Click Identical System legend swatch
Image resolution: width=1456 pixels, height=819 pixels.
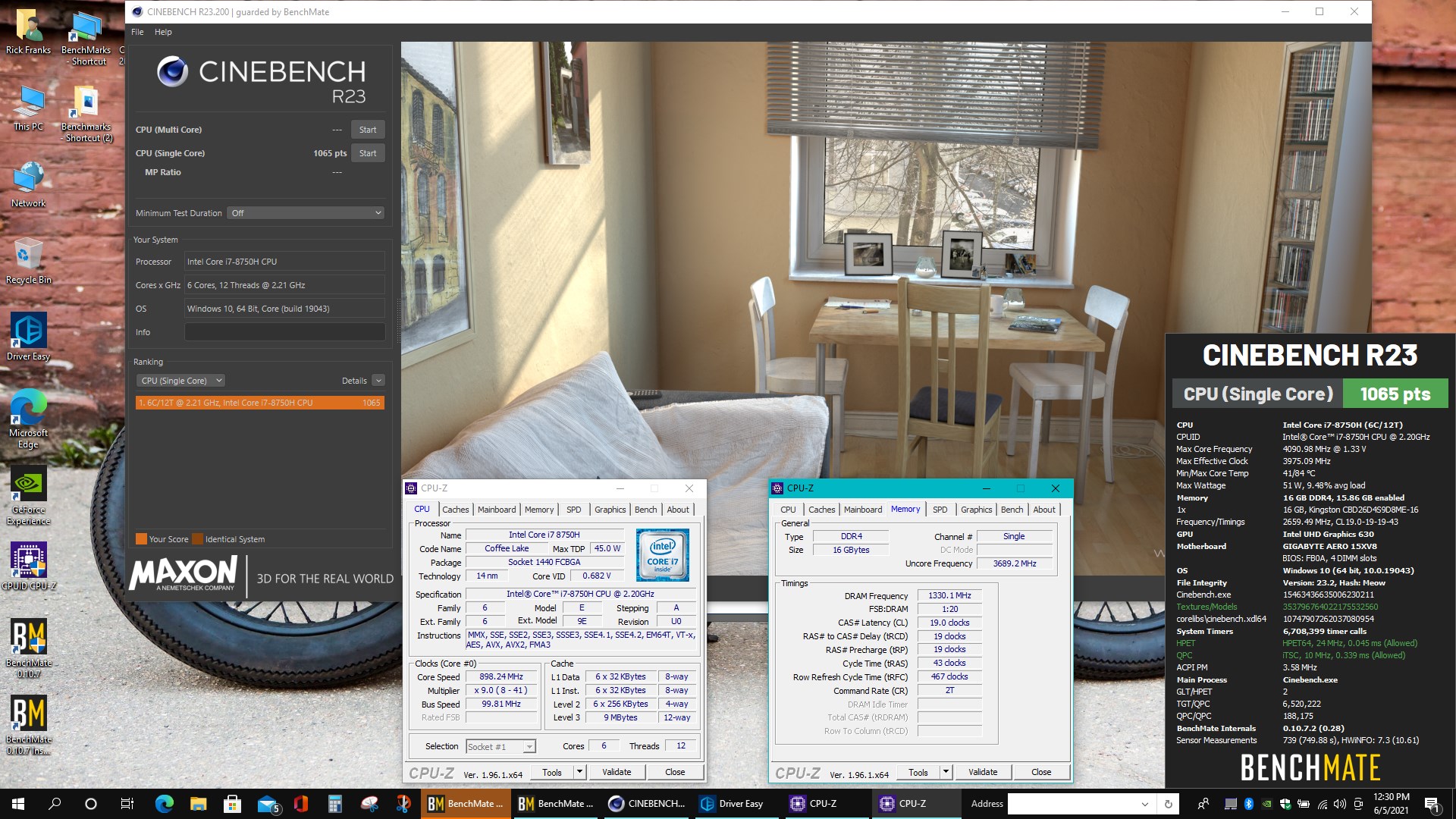[x=197, y=539]
